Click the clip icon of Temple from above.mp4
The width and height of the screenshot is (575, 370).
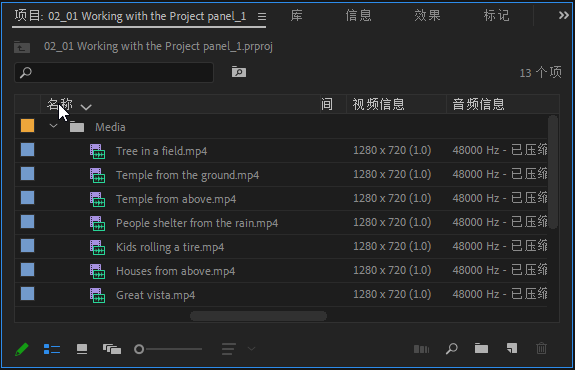point(98,199)
